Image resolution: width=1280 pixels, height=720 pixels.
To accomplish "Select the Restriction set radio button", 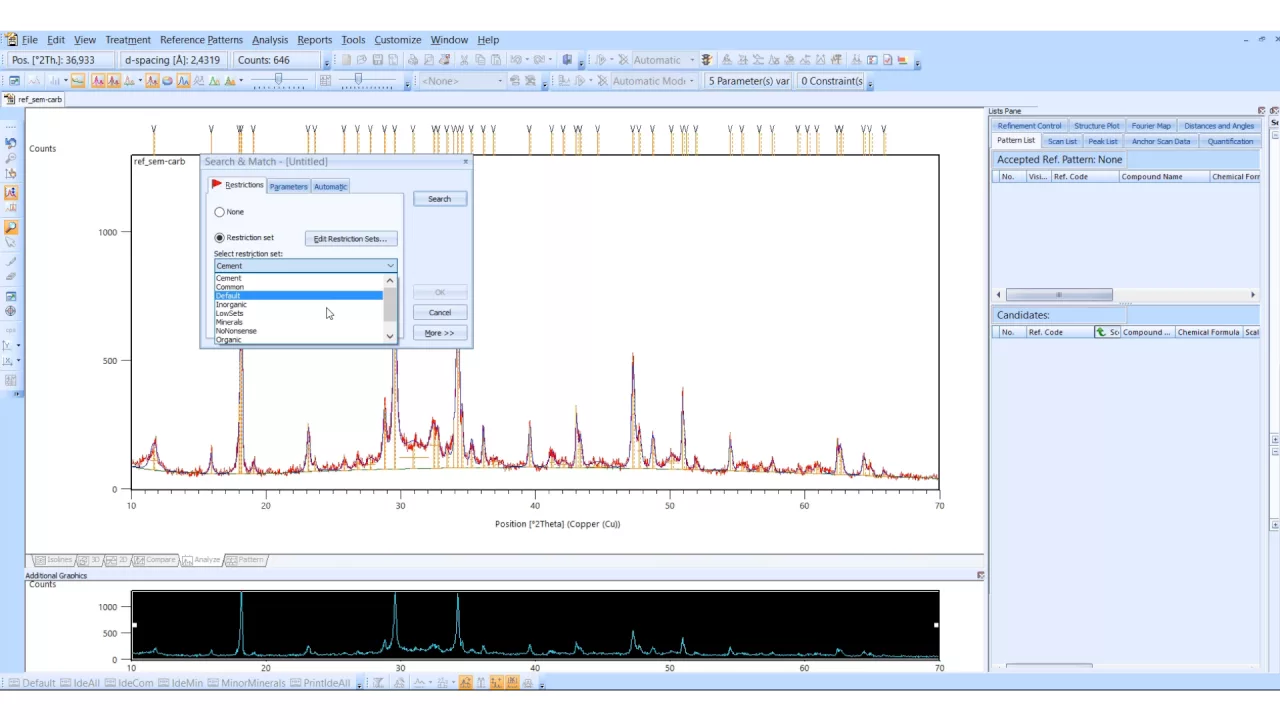I will [x=220, y=238].
